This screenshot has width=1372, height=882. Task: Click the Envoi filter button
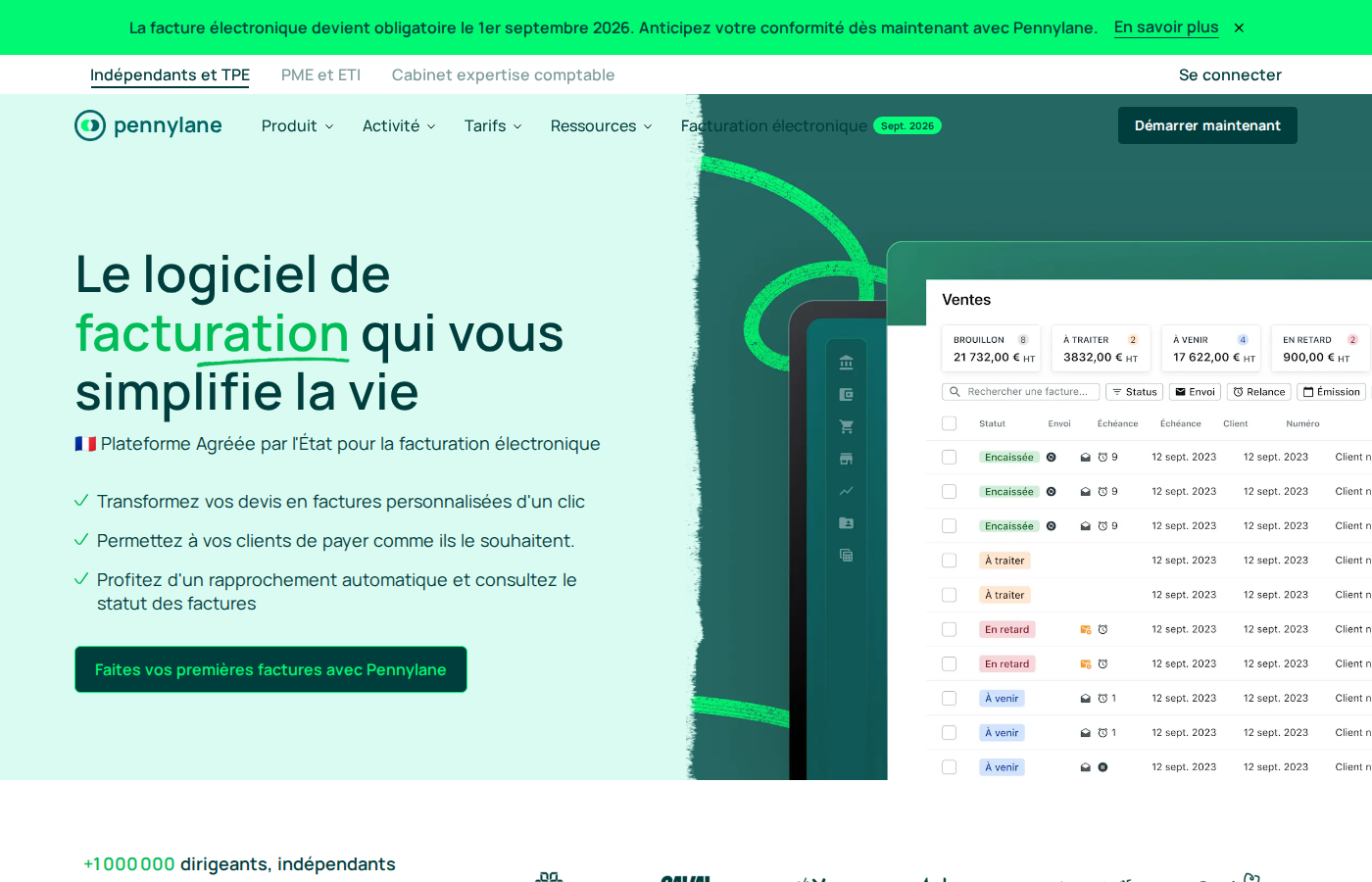pyautogui.click(x=1194, y=392)
